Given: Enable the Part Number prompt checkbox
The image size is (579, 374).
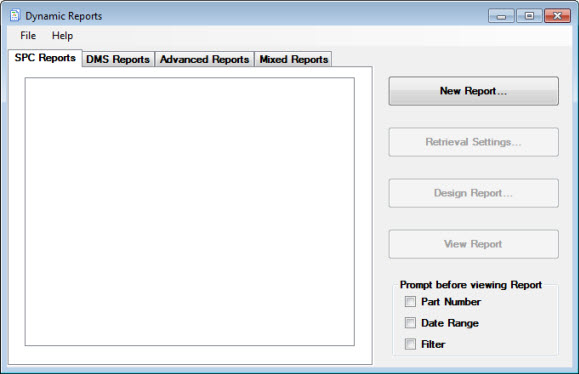Looking at the screenshot, I should click(410, 302).
